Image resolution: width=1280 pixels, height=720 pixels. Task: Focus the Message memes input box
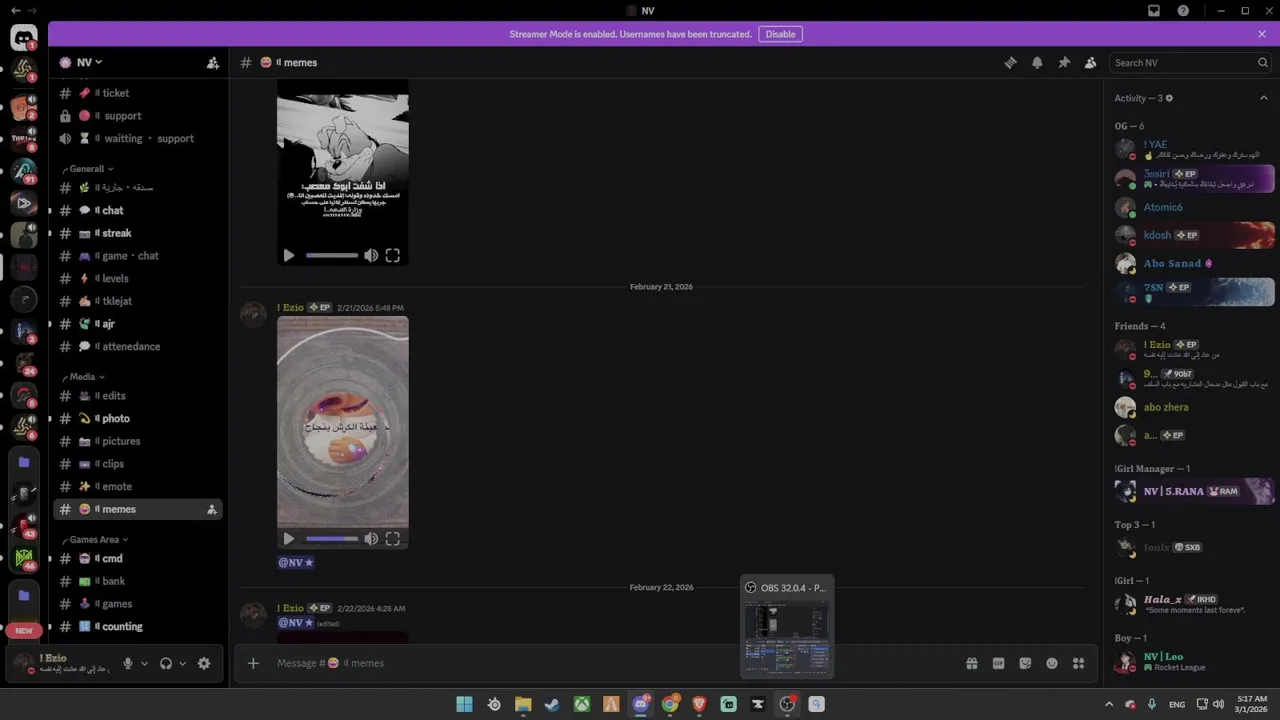tap(610, 663)
